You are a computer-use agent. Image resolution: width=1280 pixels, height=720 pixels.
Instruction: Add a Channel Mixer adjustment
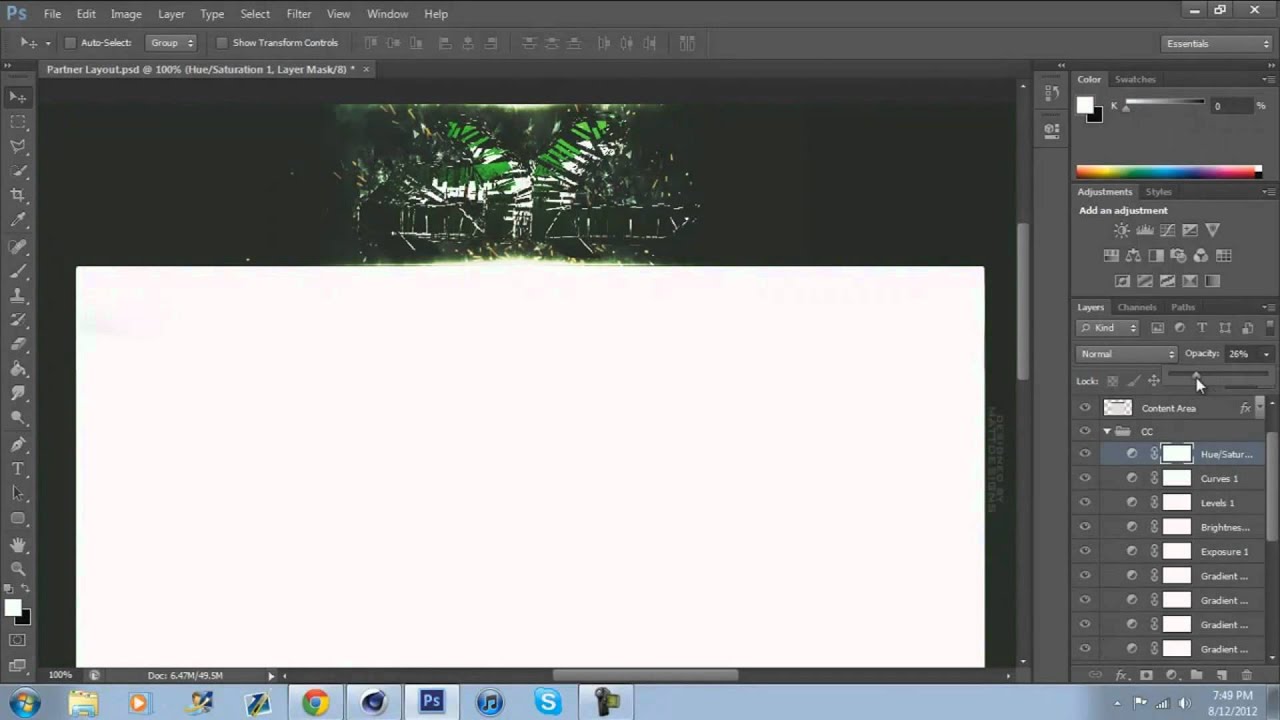[x=1201, y=256]
